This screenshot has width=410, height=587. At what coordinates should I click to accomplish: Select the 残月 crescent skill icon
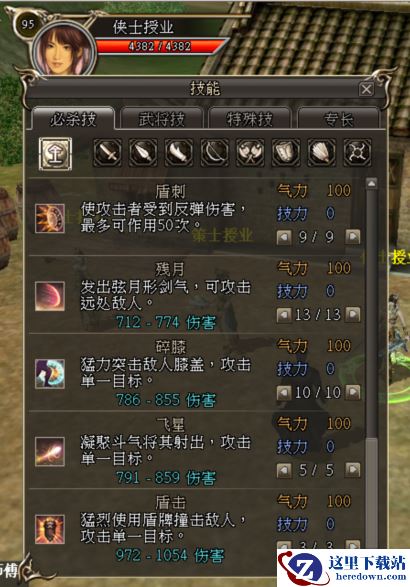tap(50, 296)
